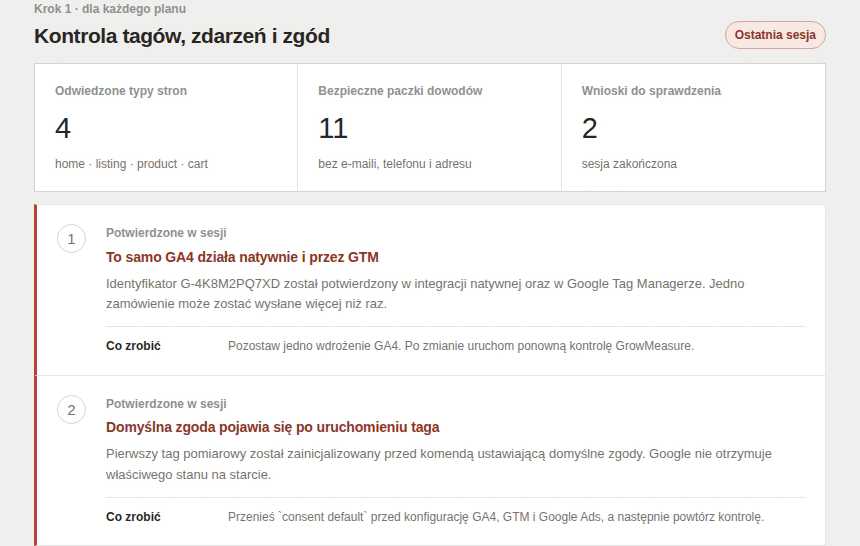Click the "Ostatnia sesja" pill button
860x546 pixels.
point(775,35)
